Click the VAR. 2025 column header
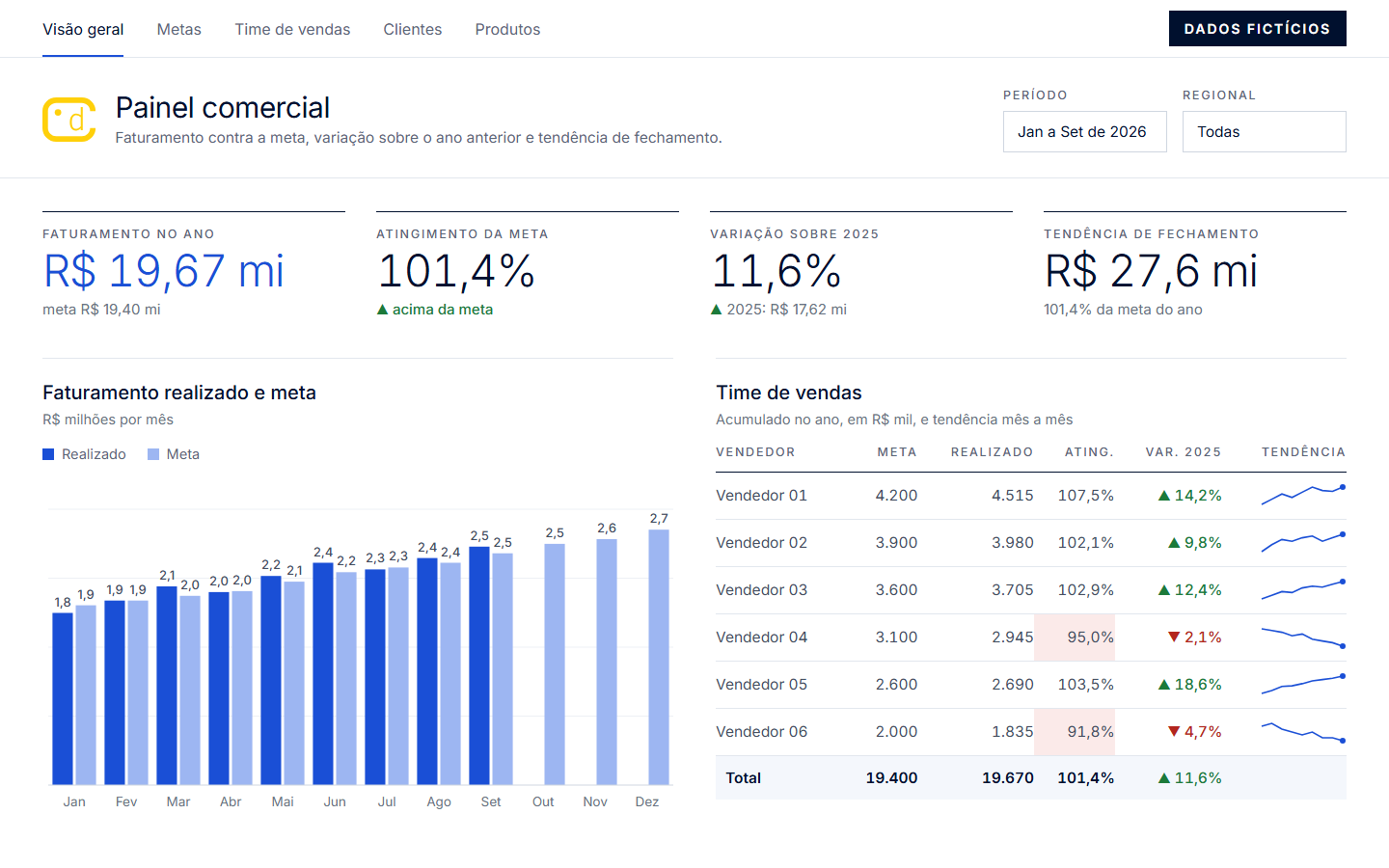The width and height of the screenshot is (1389, 868). pyautogui.click(x=1184, y=452)
